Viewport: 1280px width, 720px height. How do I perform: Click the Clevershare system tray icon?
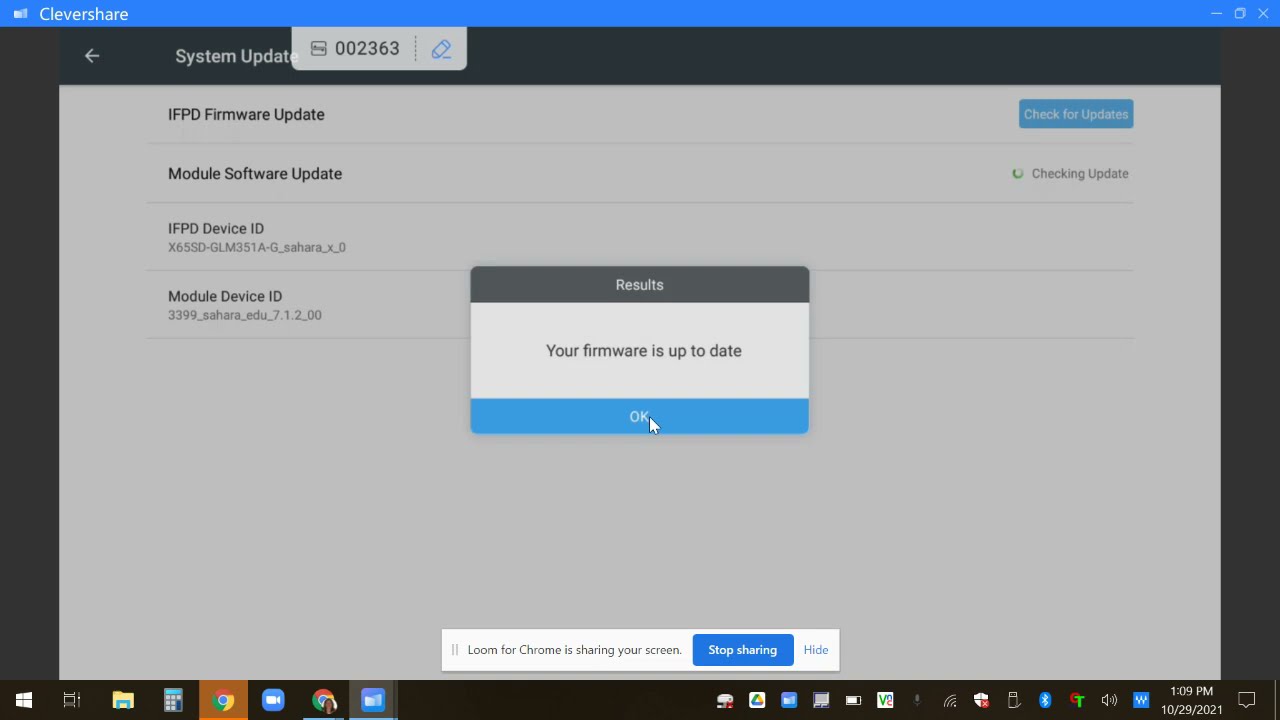point(789,700)
